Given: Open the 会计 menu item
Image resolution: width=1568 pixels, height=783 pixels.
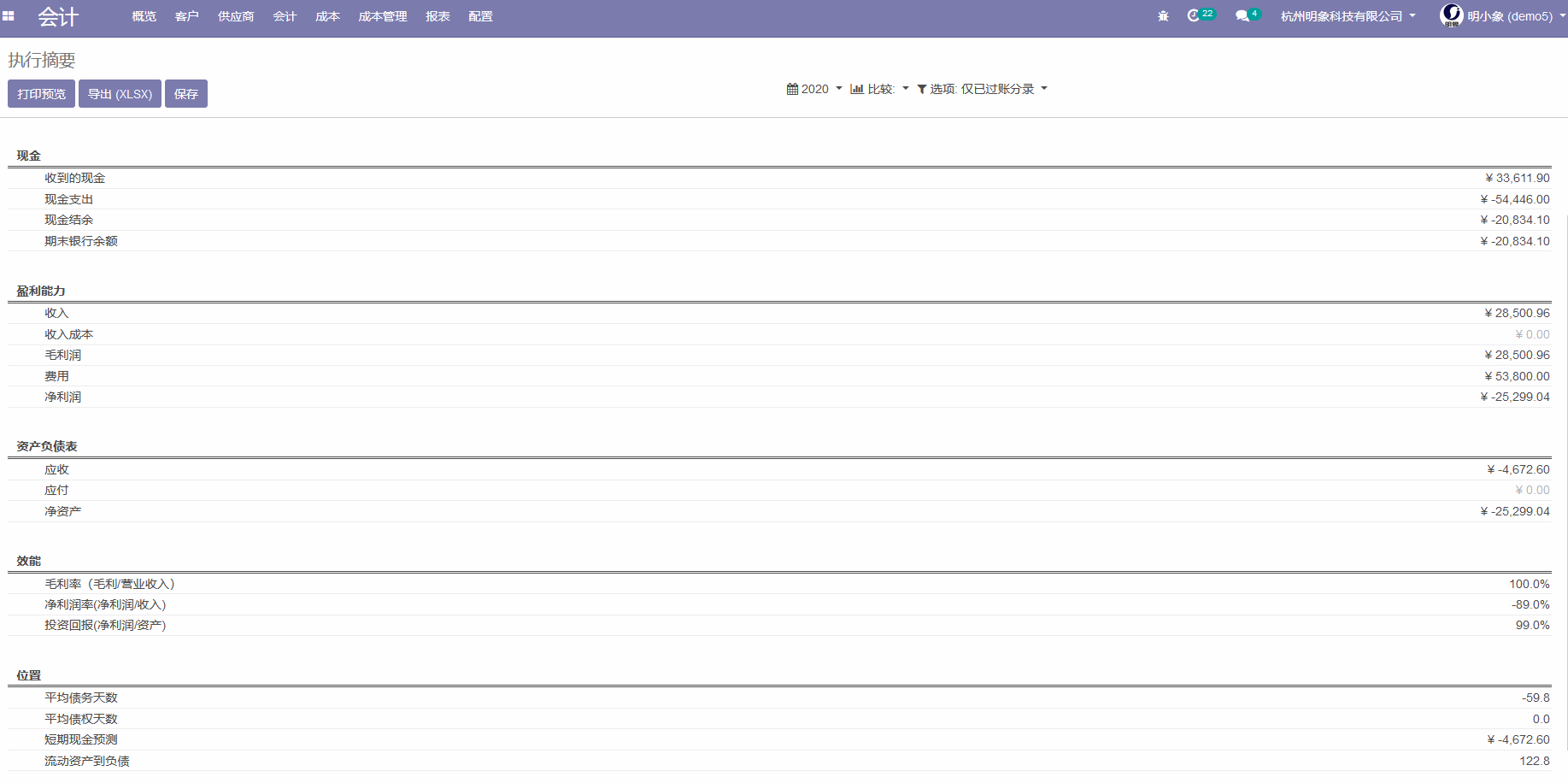Looking at the screenshot, I should [x=285, y=16].
